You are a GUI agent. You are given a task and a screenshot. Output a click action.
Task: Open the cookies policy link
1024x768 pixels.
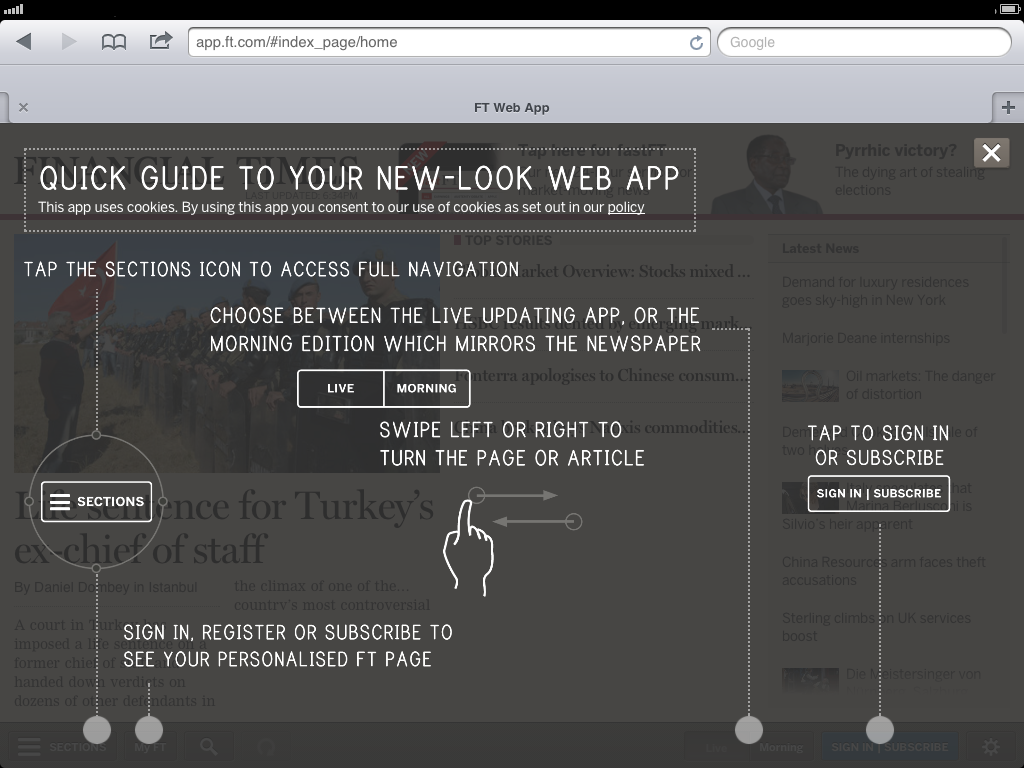point(625,208)
